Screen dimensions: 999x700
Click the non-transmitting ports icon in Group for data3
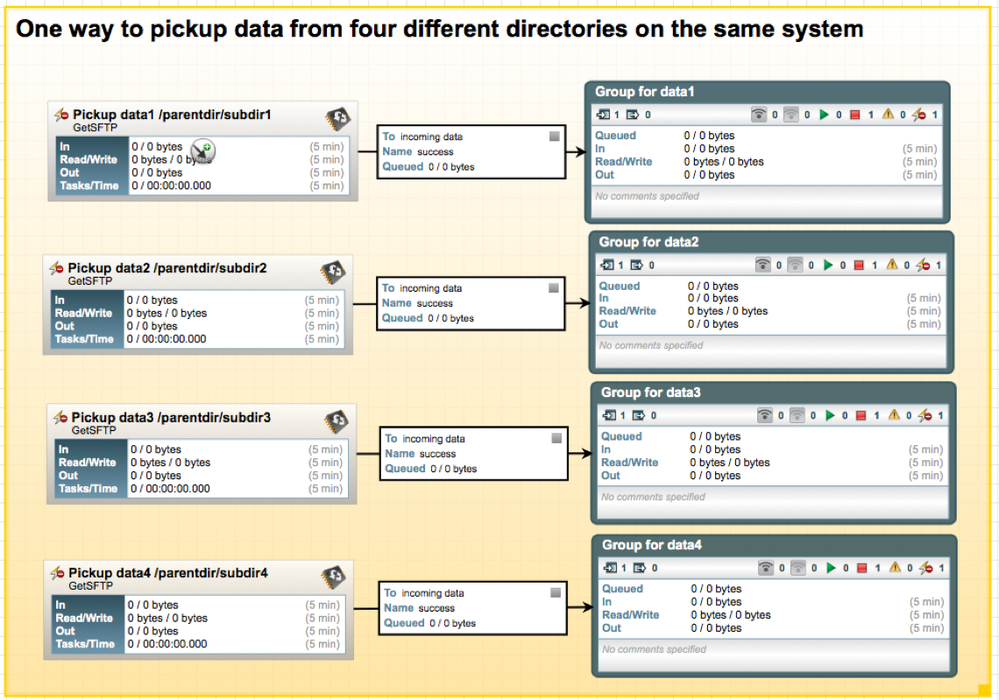point(796,415)
